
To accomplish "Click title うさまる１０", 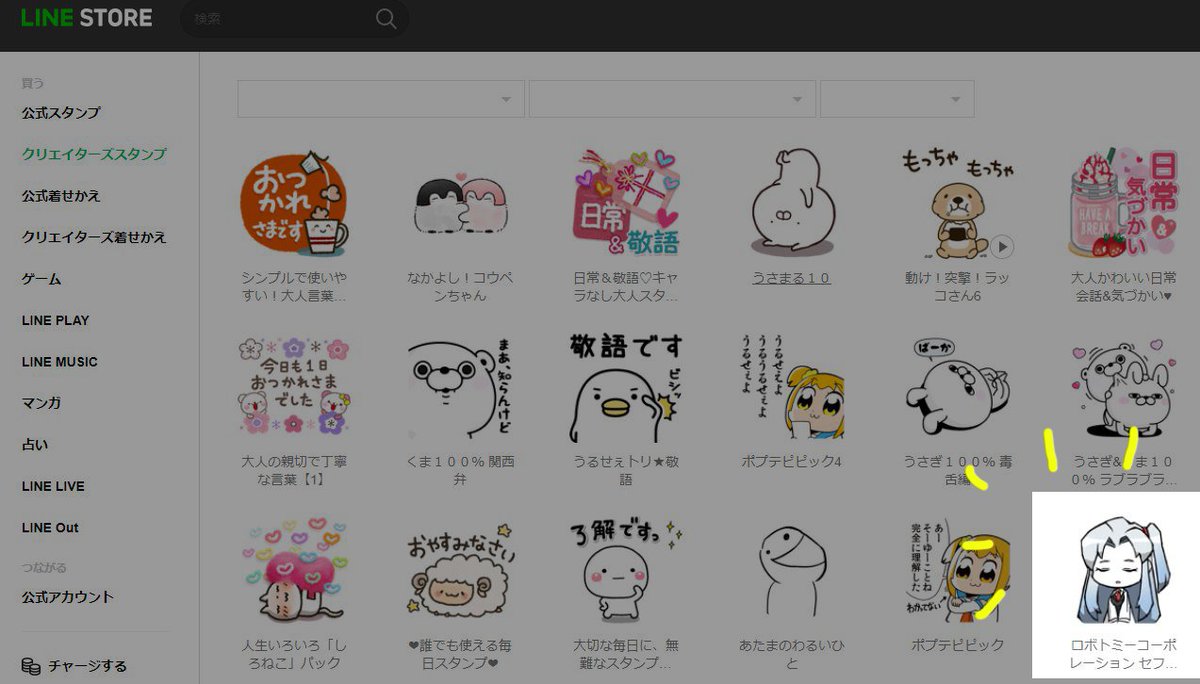I will [791, 279].
